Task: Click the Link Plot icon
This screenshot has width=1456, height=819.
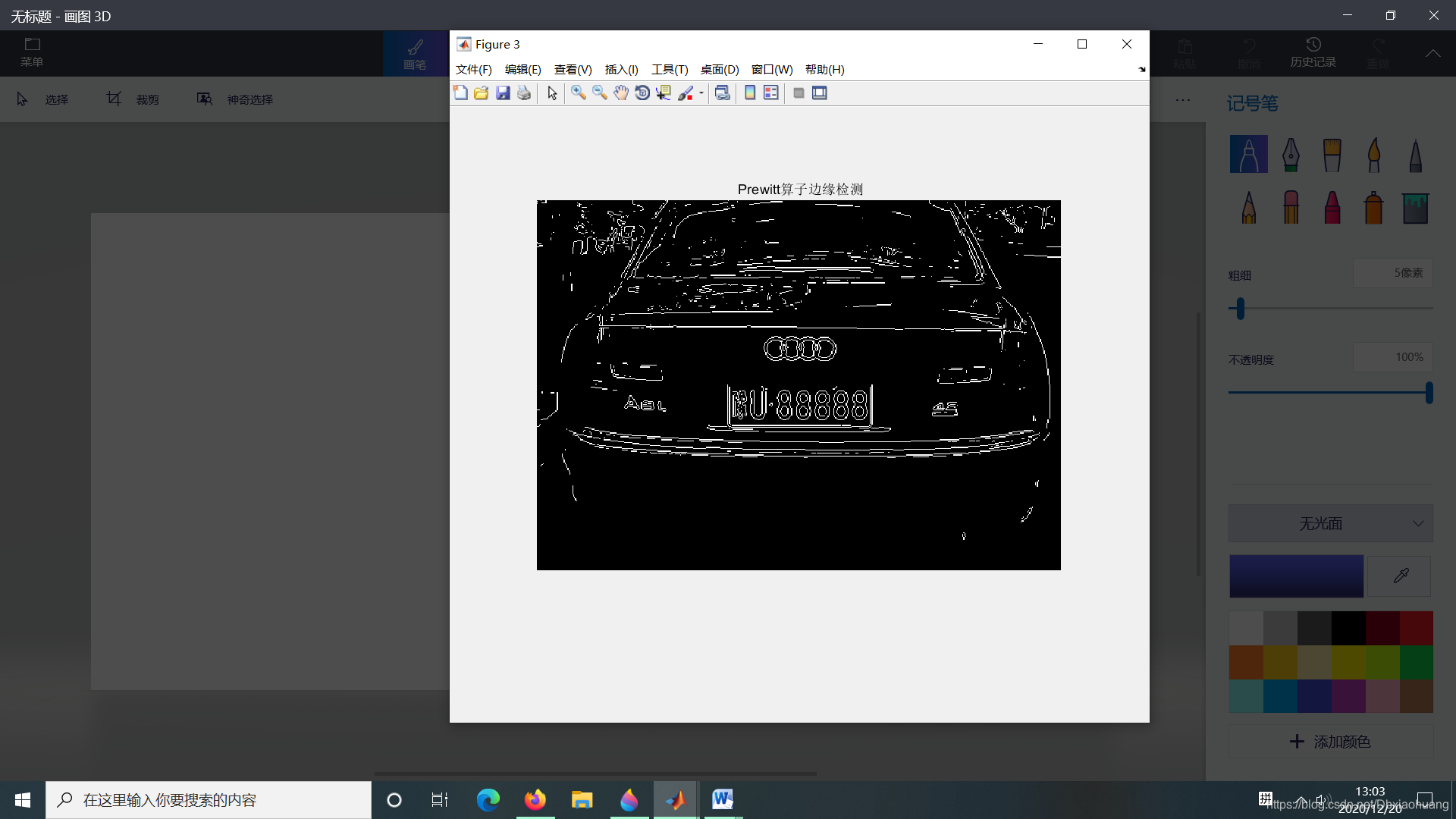Action: click(722, 93)
